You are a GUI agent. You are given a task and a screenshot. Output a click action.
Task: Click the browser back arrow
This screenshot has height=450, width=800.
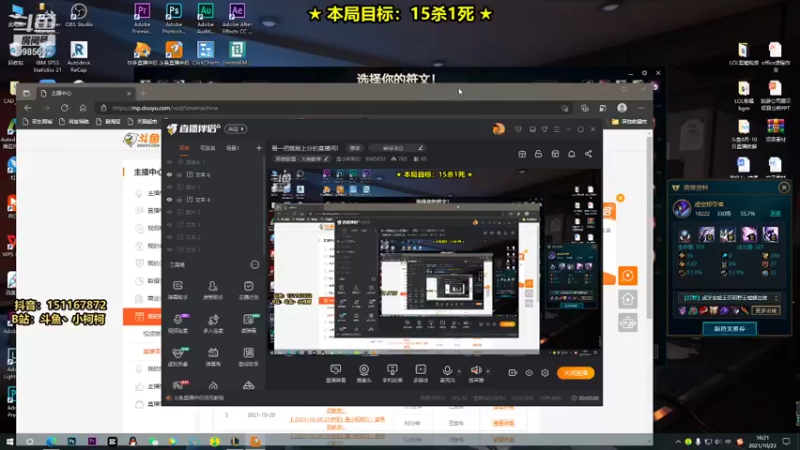(x=28, y=108)
